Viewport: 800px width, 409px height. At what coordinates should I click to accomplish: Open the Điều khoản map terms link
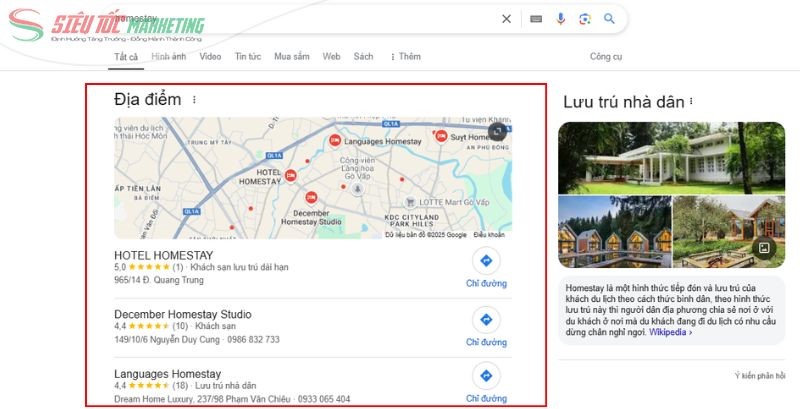[489, 235]
